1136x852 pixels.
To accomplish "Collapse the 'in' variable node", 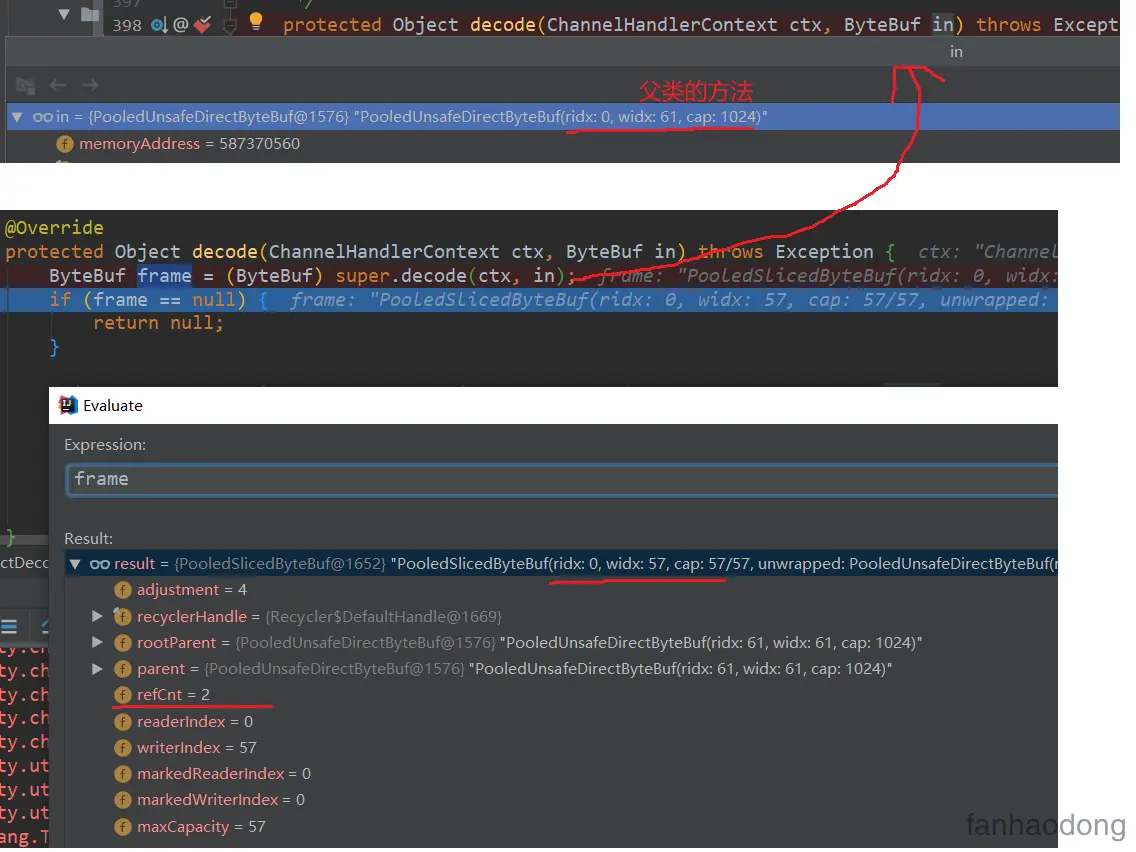I will 17,117.
